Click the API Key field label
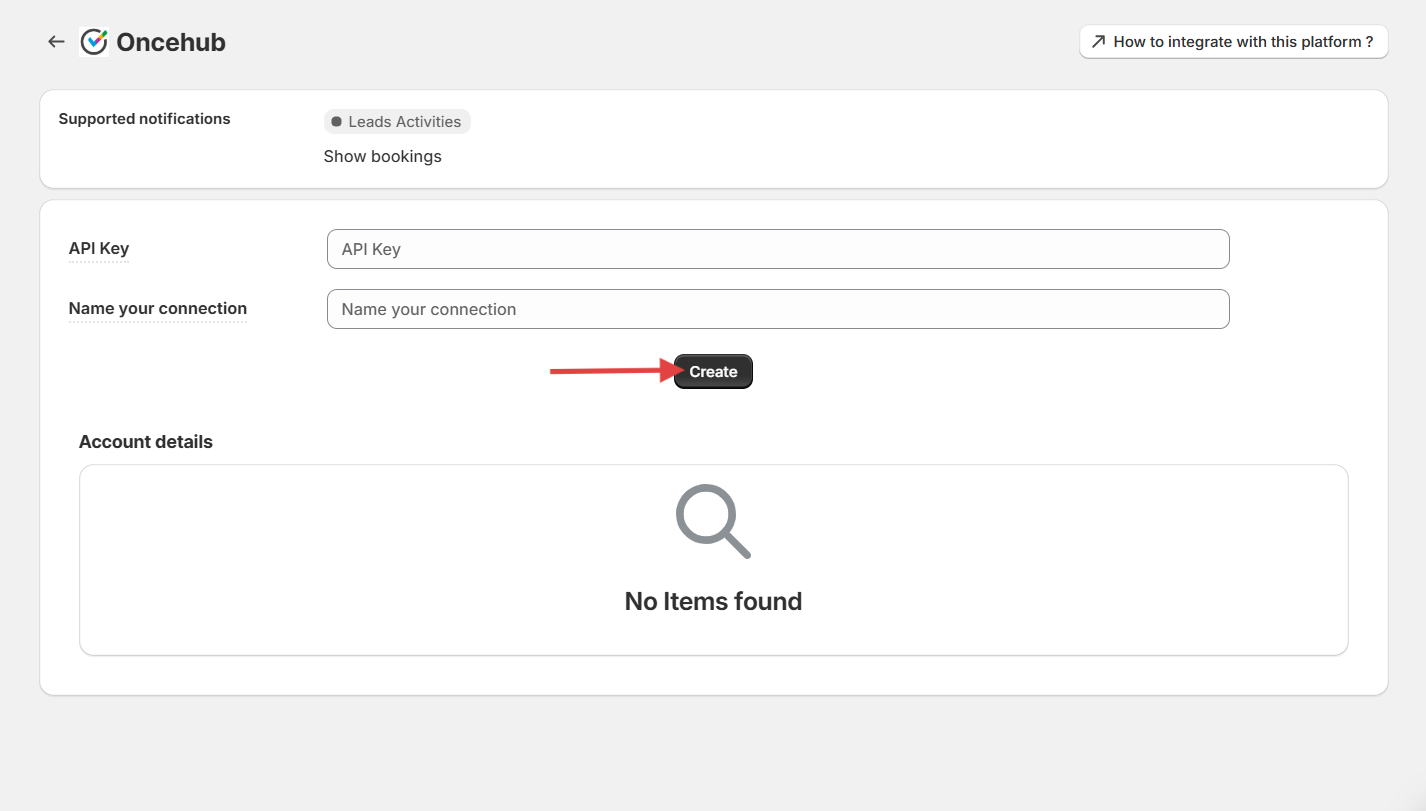 (x=99, y=249)
